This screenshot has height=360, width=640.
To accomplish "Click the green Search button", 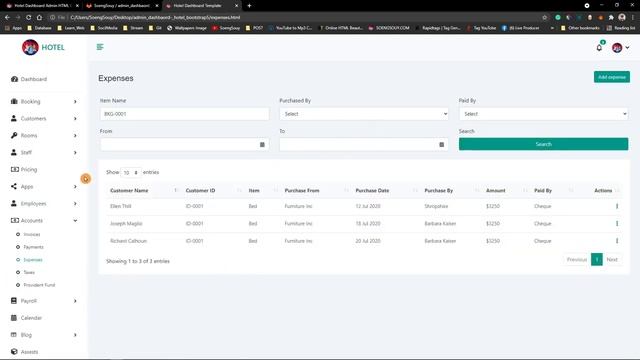I will (x=543, y=144).
